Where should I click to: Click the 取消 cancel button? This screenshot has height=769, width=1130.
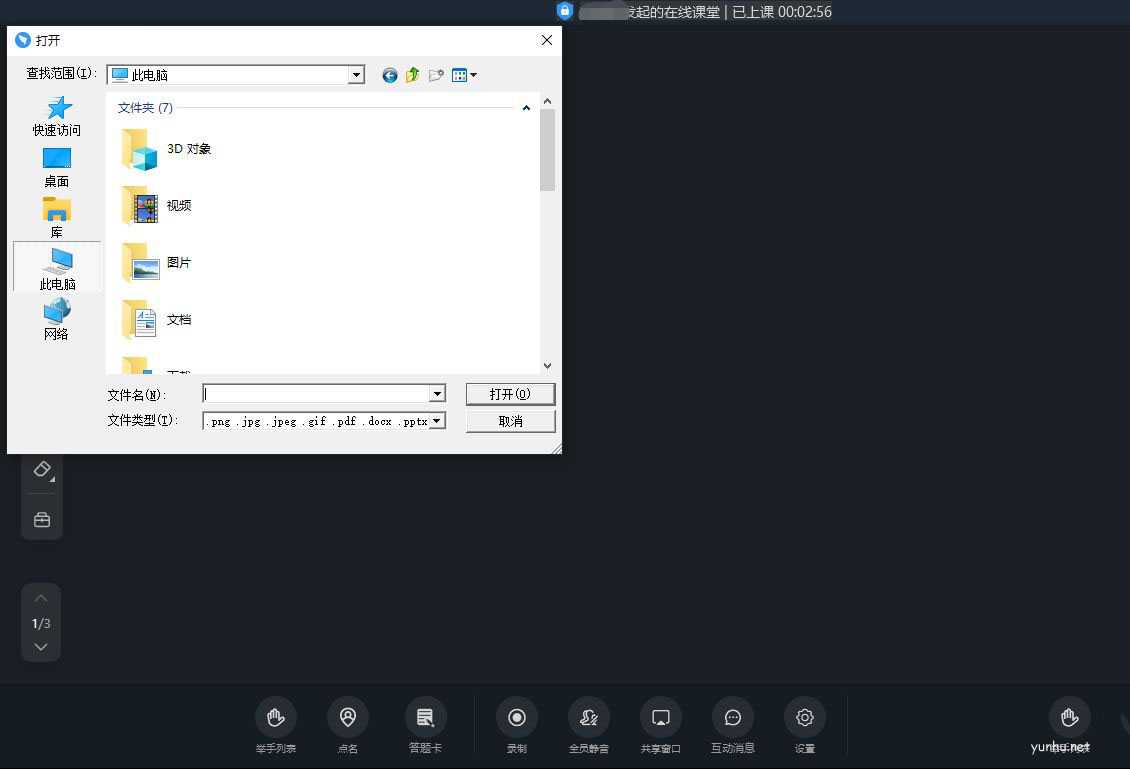pos(510,421)
